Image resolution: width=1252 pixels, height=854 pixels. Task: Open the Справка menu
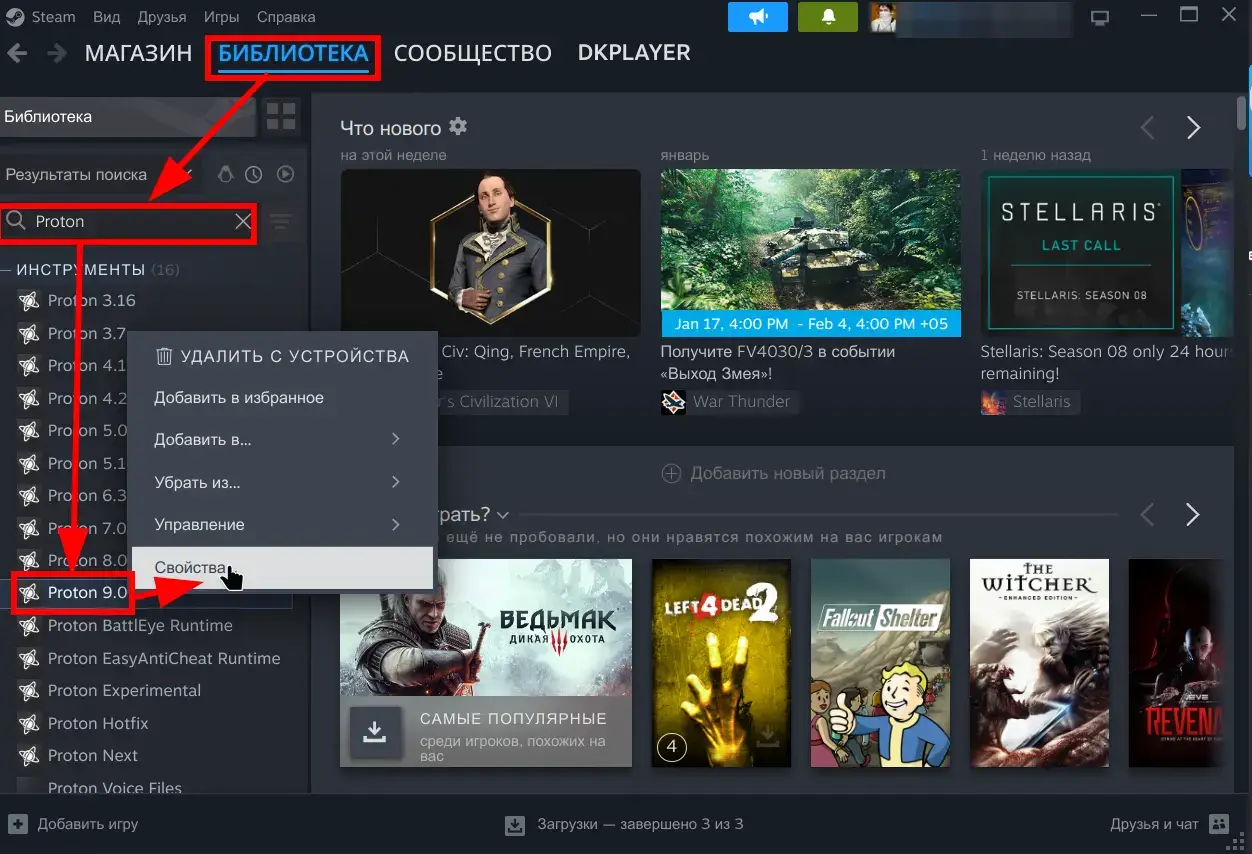(285, 17)
